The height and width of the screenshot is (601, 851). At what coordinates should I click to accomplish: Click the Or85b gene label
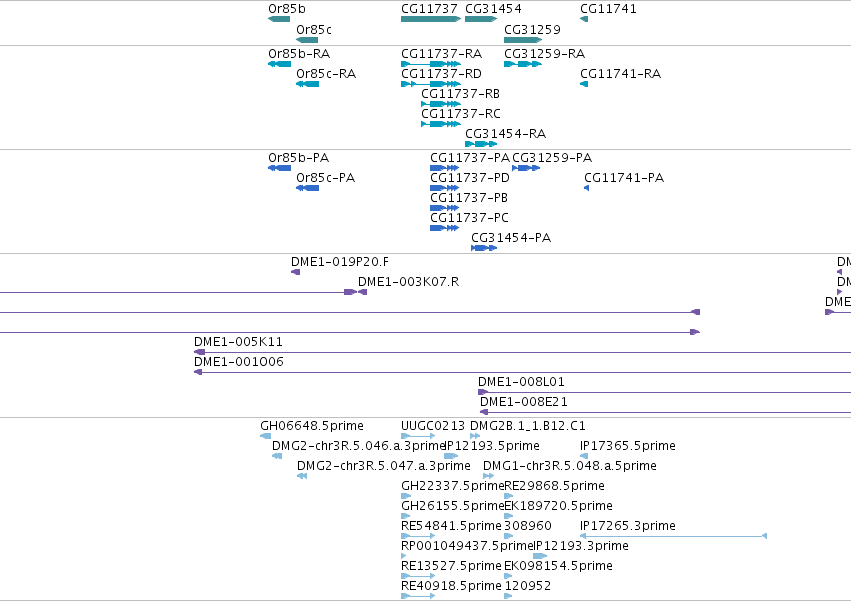pos(287,9)
